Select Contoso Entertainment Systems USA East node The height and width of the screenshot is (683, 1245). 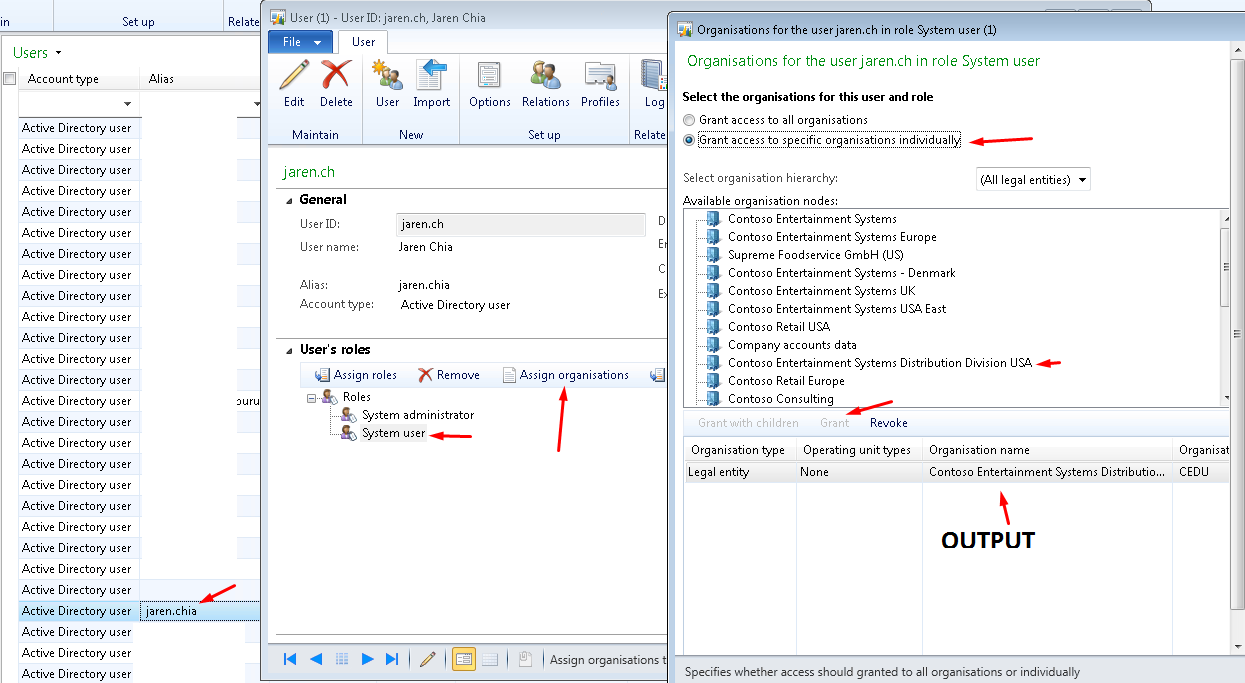click(837, 309)
